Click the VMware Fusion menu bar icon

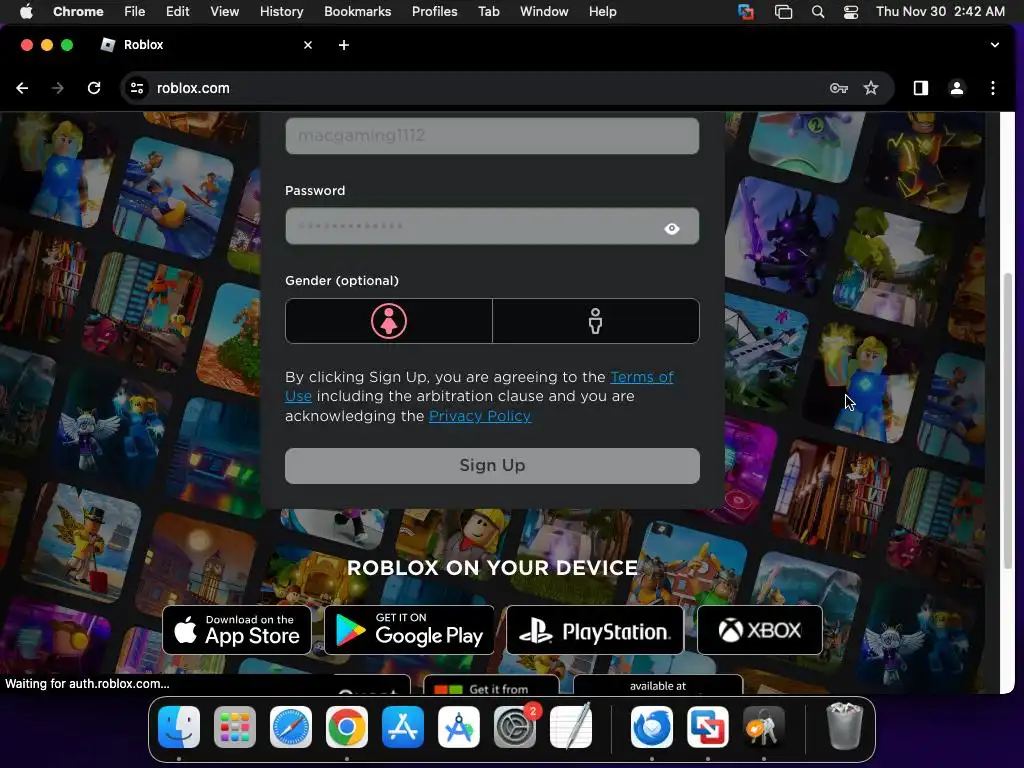746,12
